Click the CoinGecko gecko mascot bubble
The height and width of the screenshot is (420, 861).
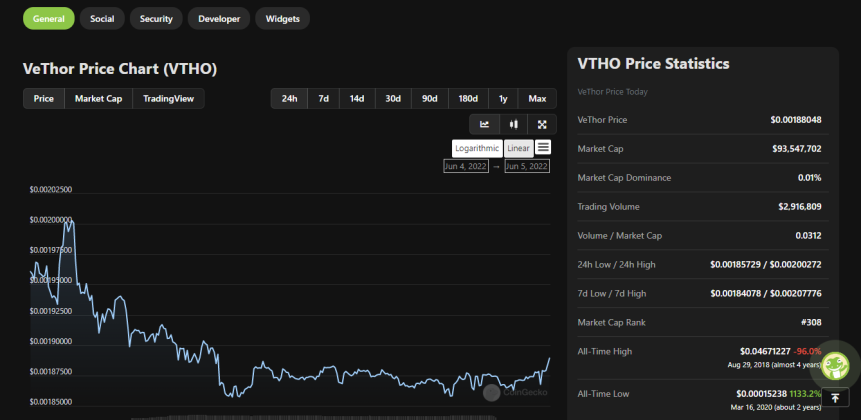838,363
